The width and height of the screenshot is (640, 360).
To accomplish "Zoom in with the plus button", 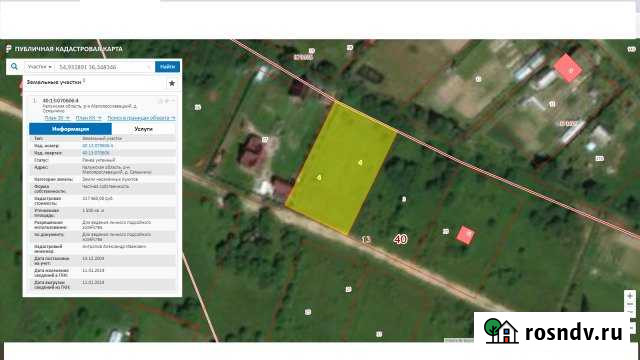I will pyautogui.click(x=630, y=296).
